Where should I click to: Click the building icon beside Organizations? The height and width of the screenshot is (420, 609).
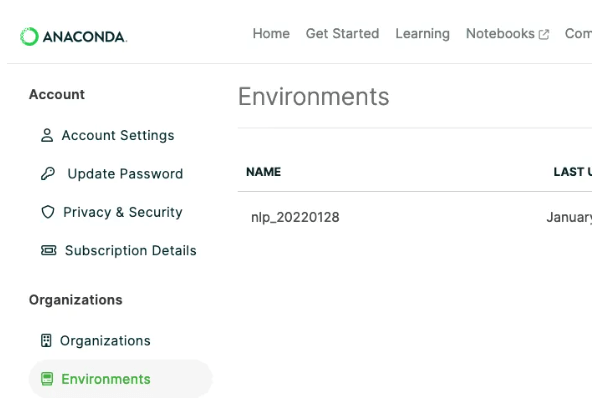[x=45, y=341]
